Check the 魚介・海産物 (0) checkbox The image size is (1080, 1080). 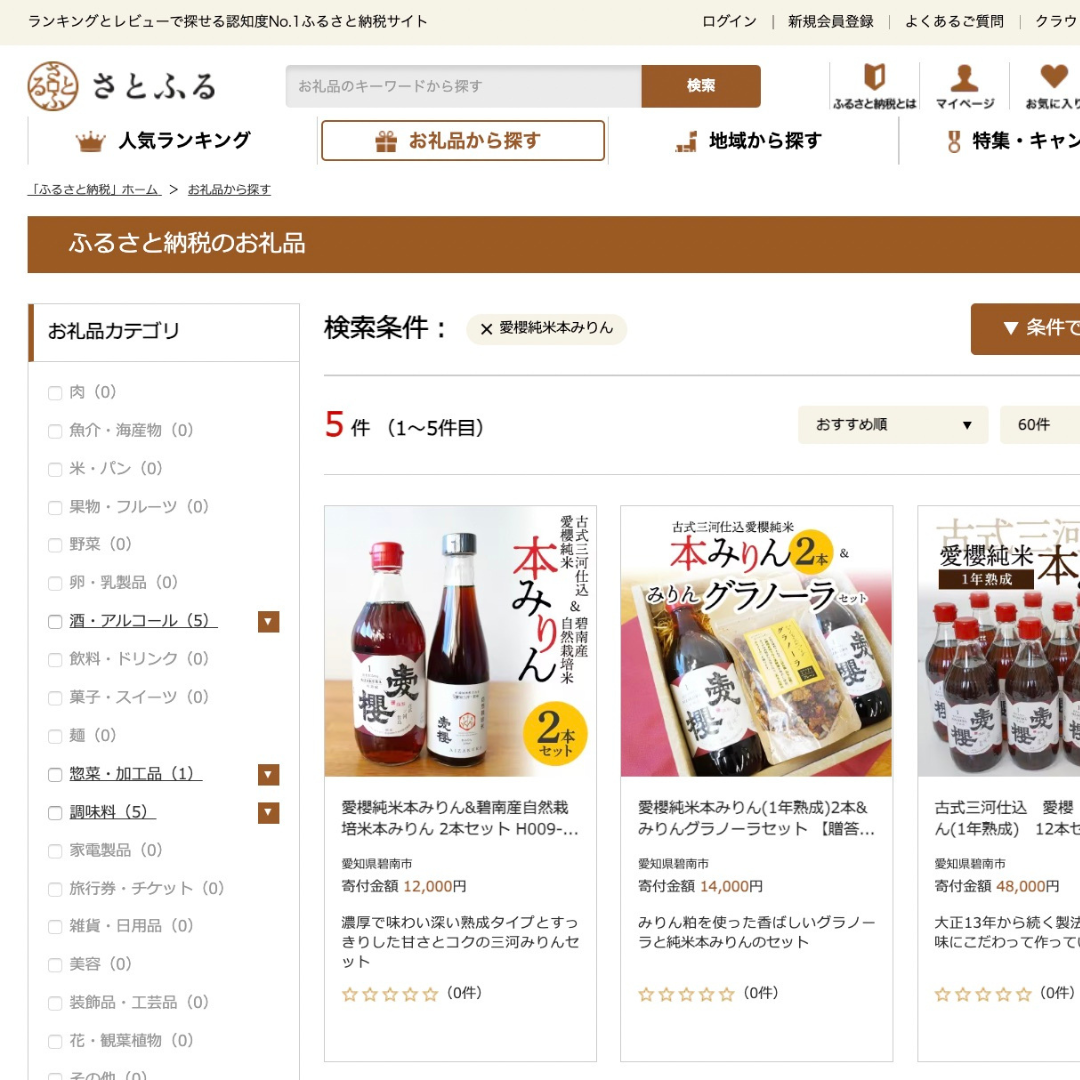click(x=55, y=432)
